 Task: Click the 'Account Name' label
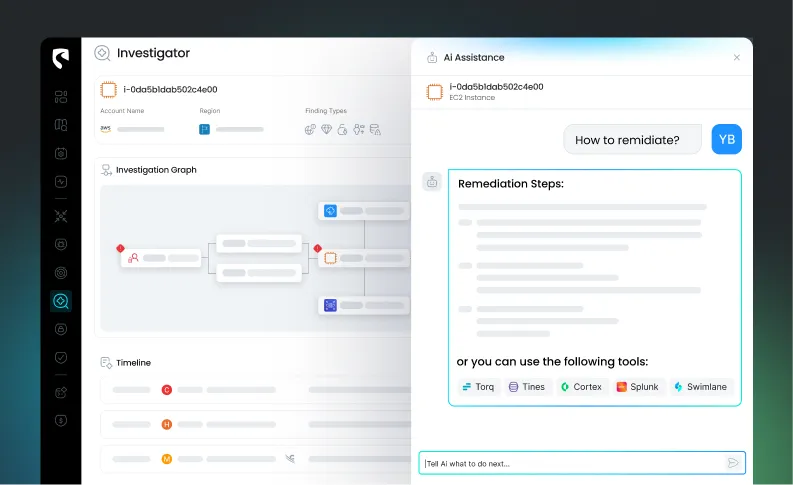click(x=122, y=111)
